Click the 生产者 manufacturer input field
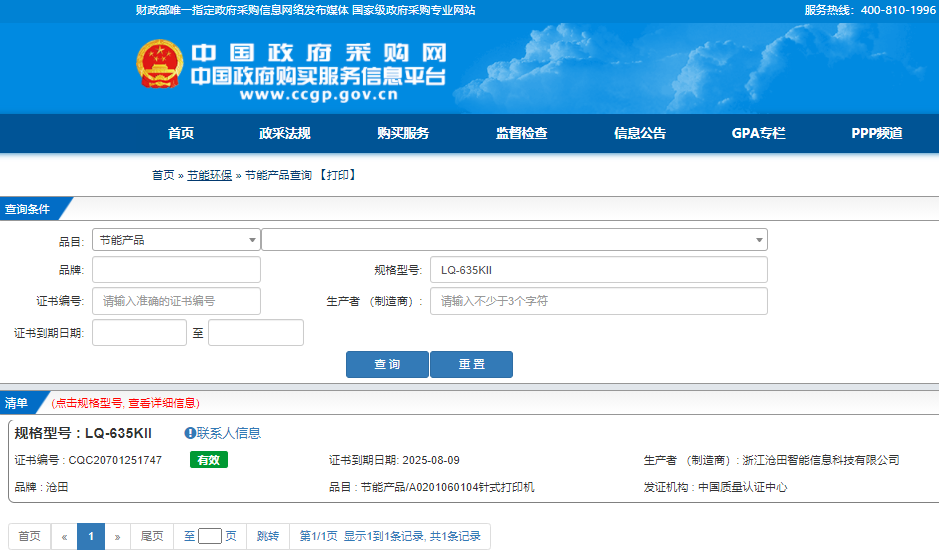The height and width of the screenshot is (552, 939). click(x=598, y=301)
